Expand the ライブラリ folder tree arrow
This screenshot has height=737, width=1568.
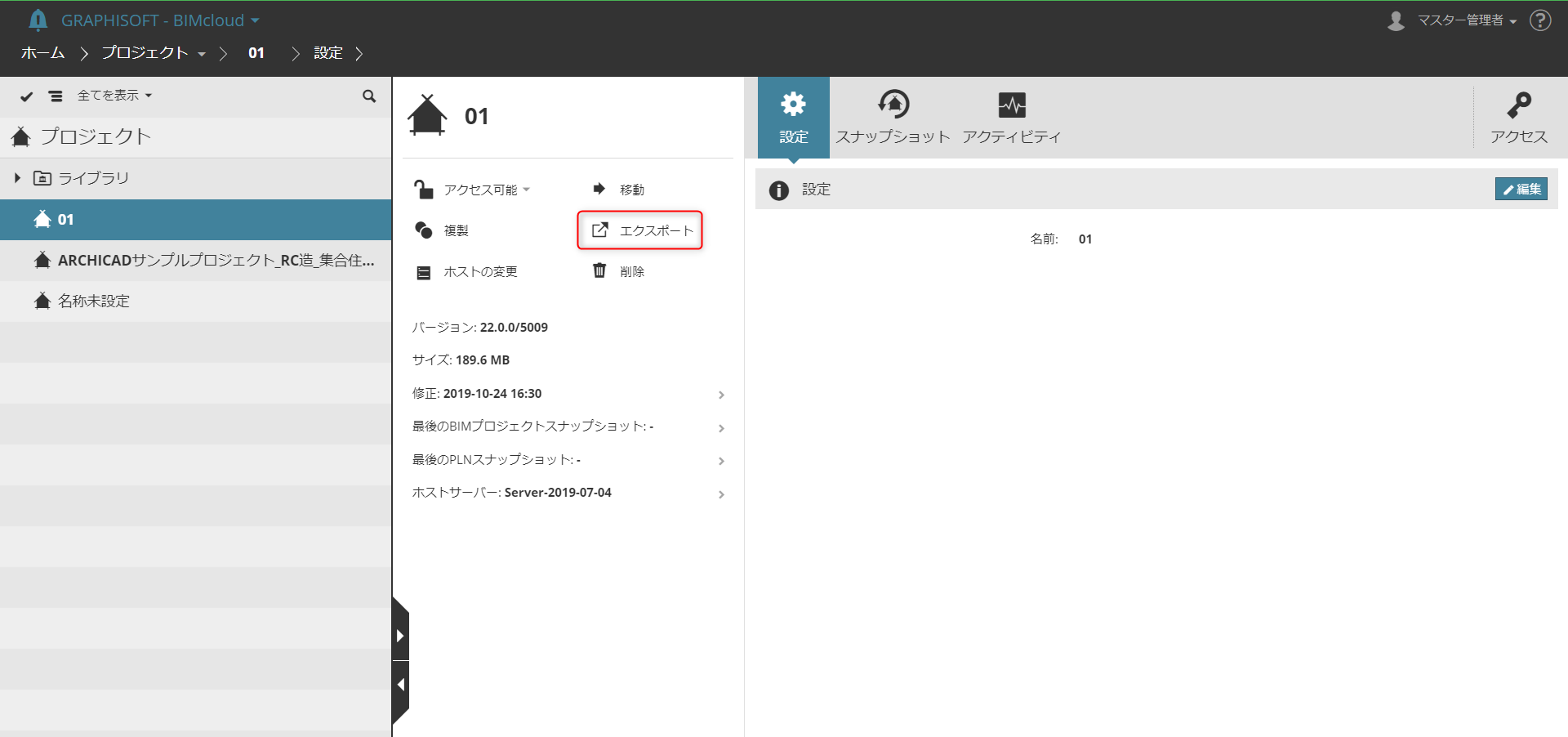(x=17, y=178)
